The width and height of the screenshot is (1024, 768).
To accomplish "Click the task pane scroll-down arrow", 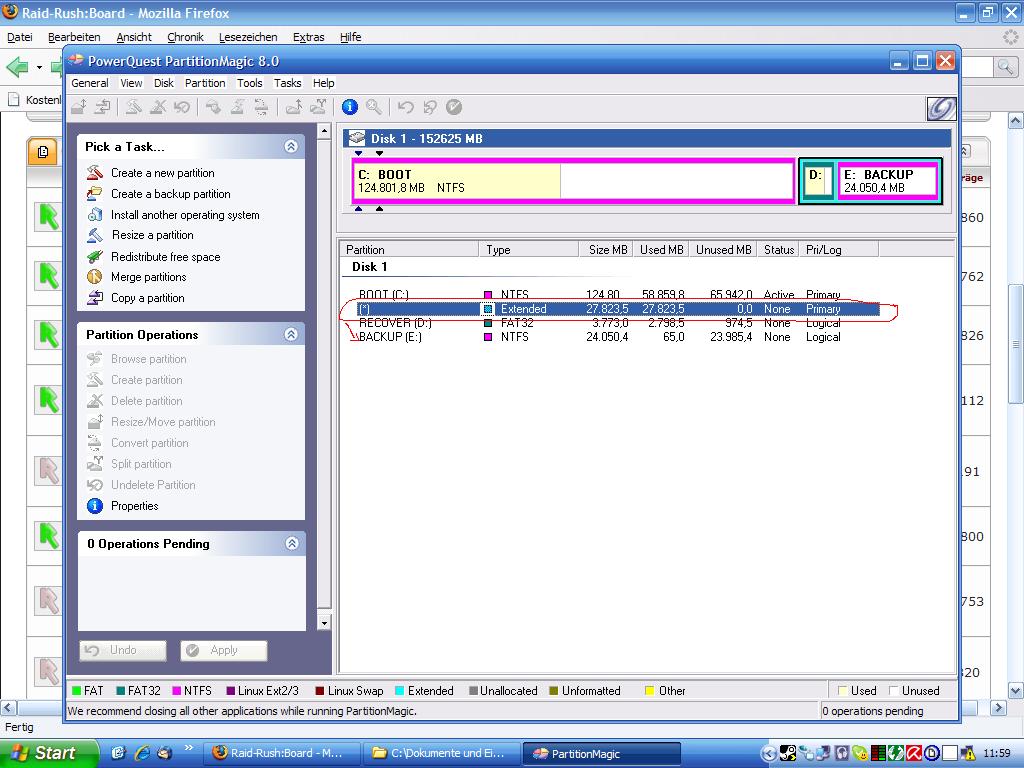I will 324,622.
